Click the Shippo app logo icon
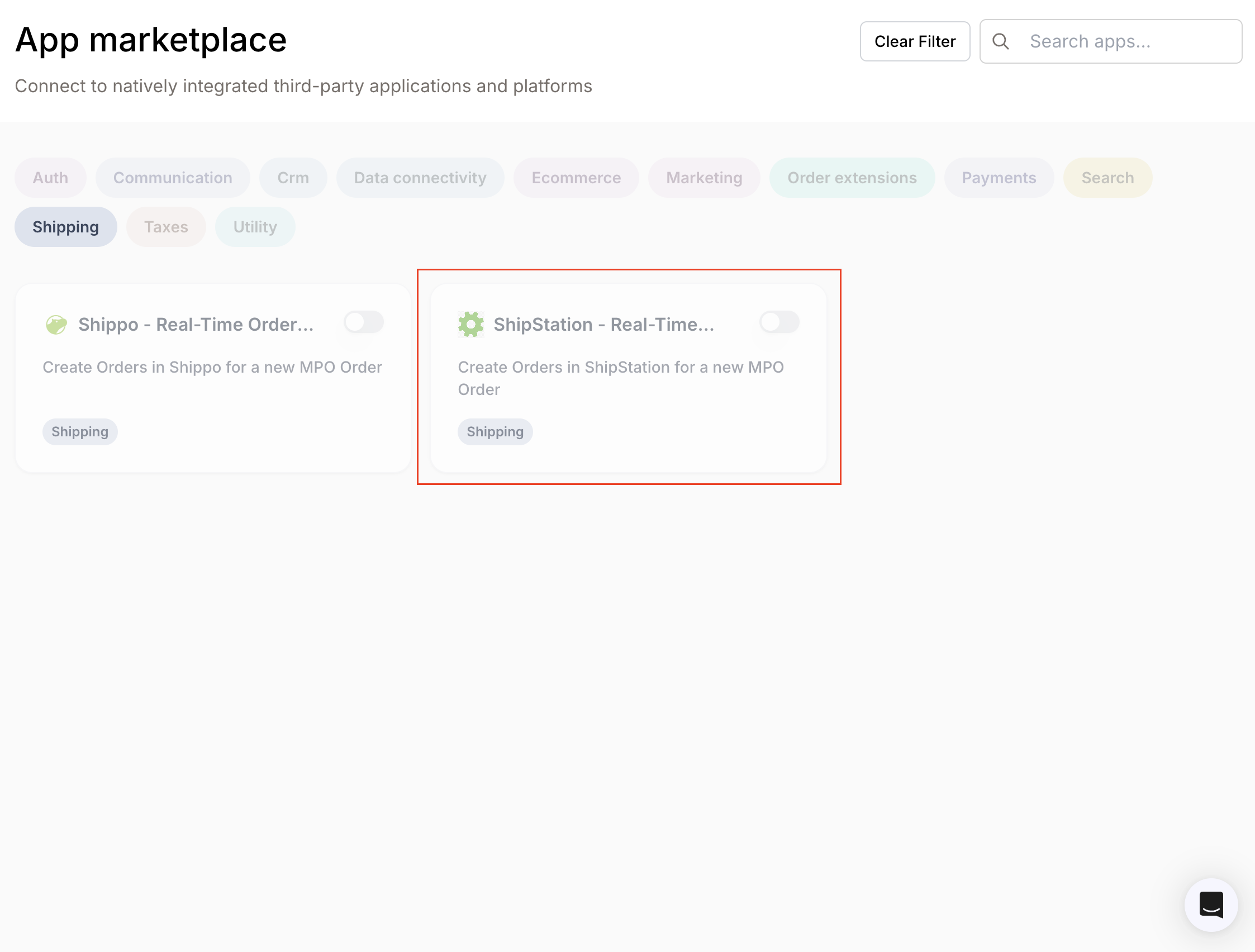The height and width of the screenshot is (952, 1255). 56,324
